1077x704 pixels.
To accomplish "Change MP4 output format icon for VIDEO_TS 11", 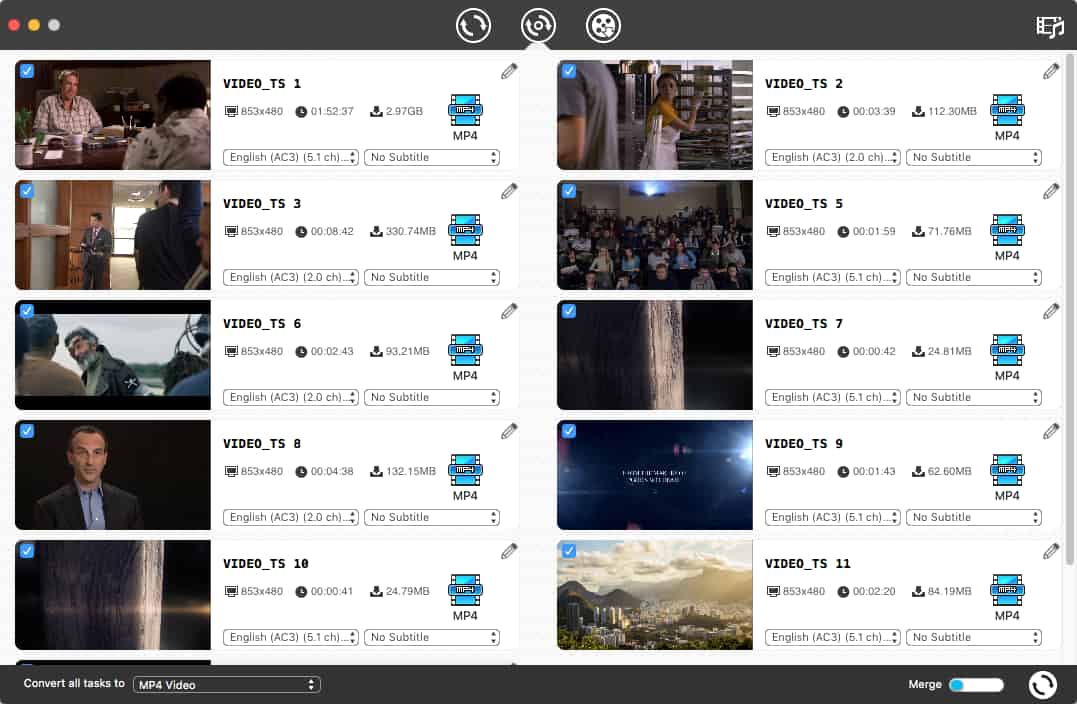I will coord(1007,591).
